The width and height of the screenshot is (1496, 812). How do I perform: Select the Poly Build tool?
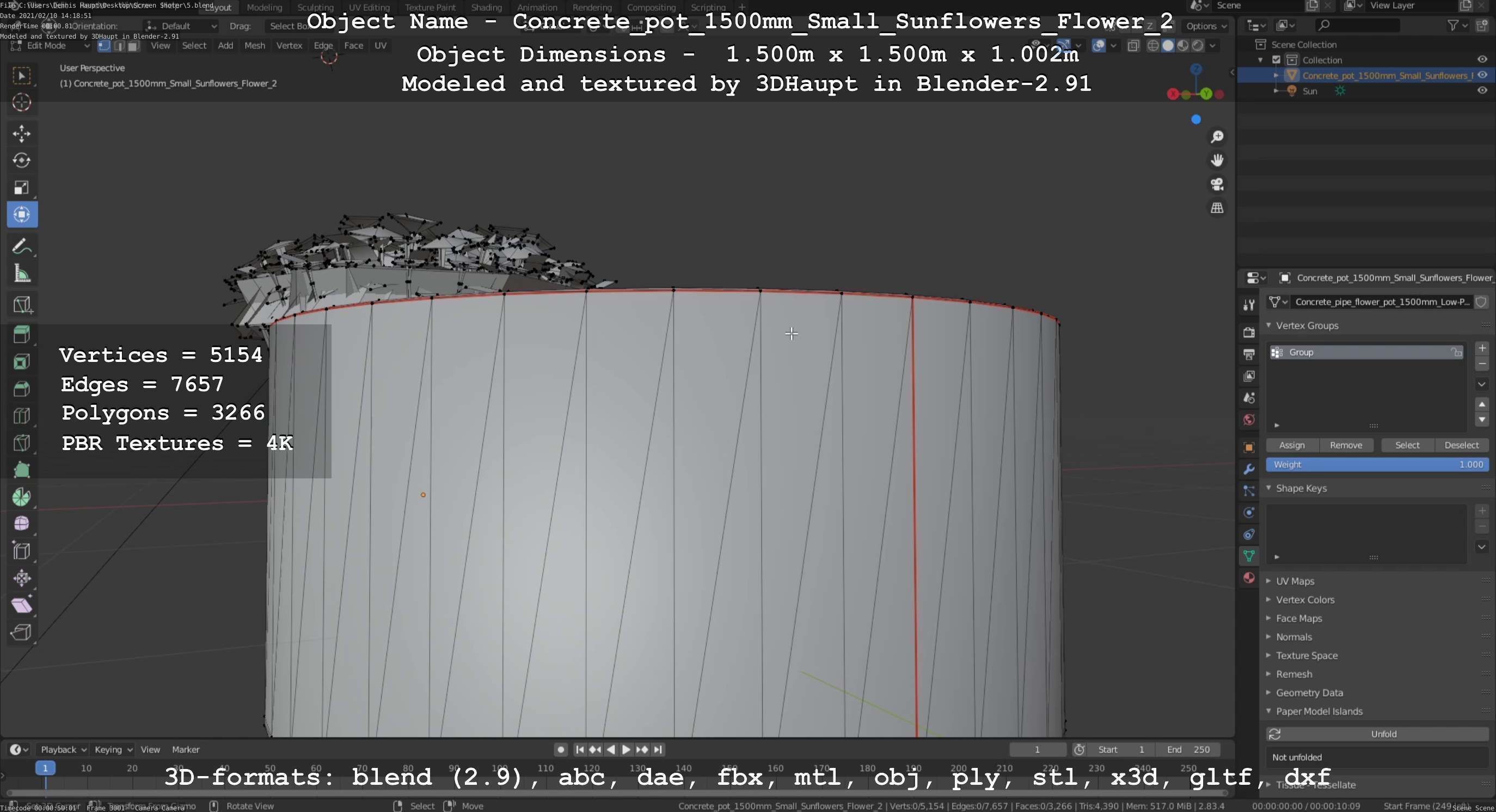(x=21, y=470)
